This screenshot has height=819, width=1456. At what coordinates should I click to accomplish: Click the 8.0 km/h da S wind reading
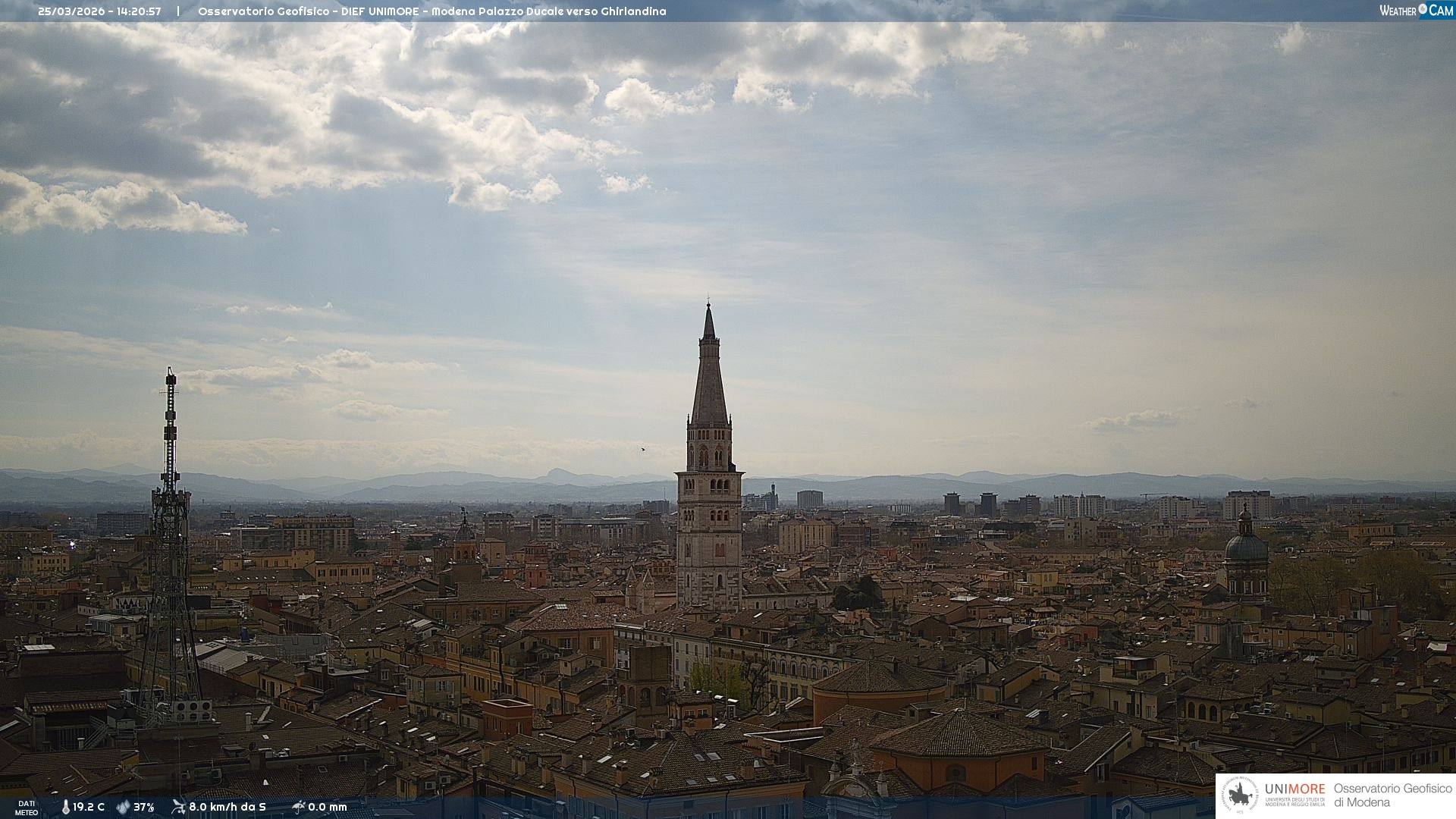[x=227, y=808]
